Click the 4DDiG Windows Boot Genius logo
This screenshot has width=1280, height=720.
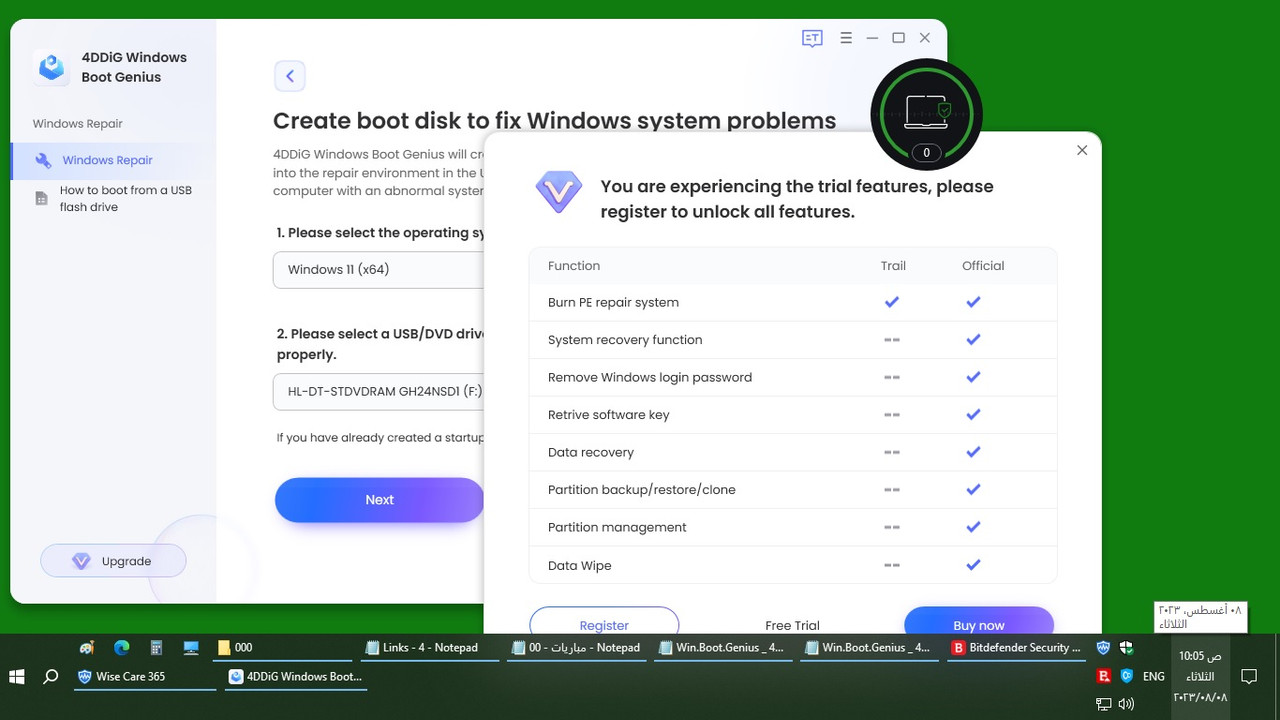52,67
